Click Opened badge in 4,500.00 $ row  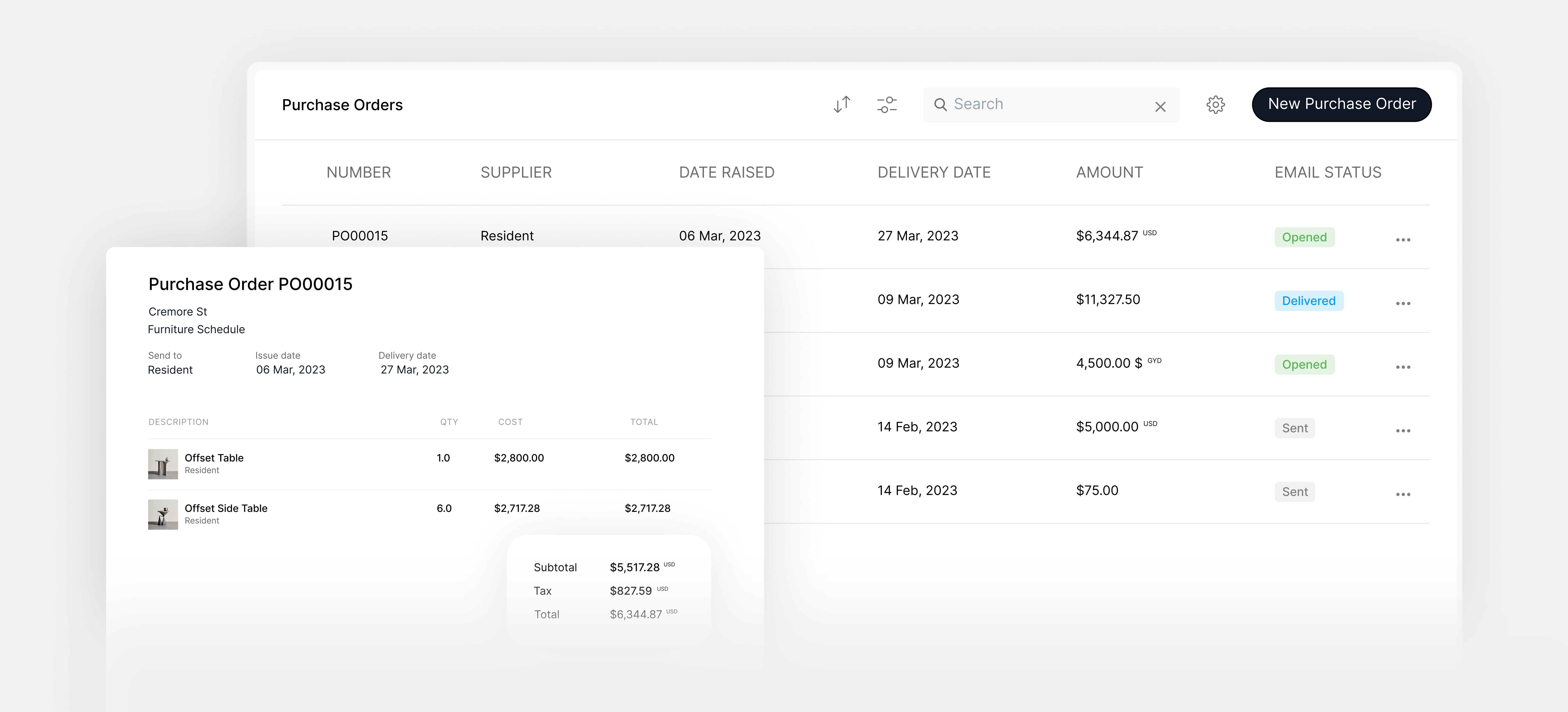pyautogui.click(x=1304, y=365)
